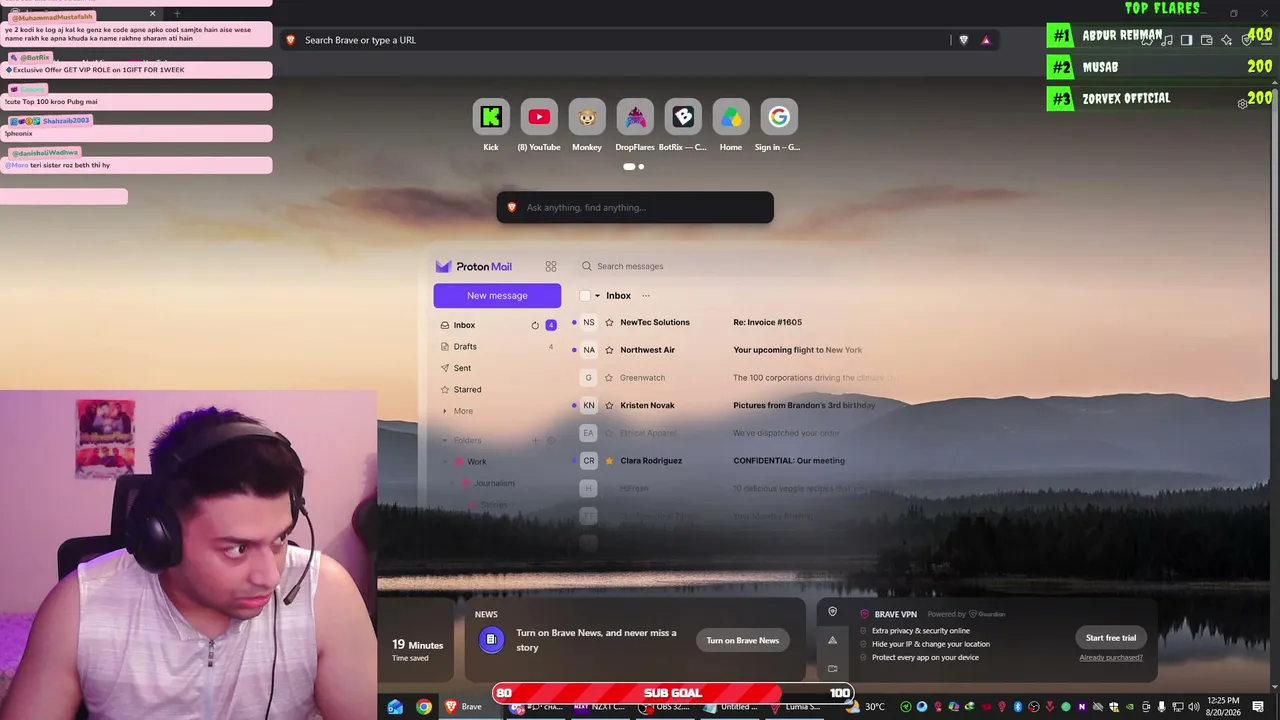This screenshot has width=1280, height=720.
Task: Open the Clara Rodriguez CONFIDENTIAL email
Action: tap(732, 461)
